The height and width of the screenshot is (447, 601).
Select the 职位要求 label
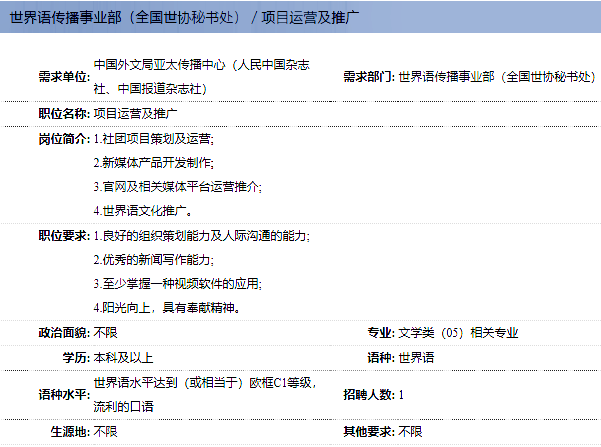pos(64,235)
